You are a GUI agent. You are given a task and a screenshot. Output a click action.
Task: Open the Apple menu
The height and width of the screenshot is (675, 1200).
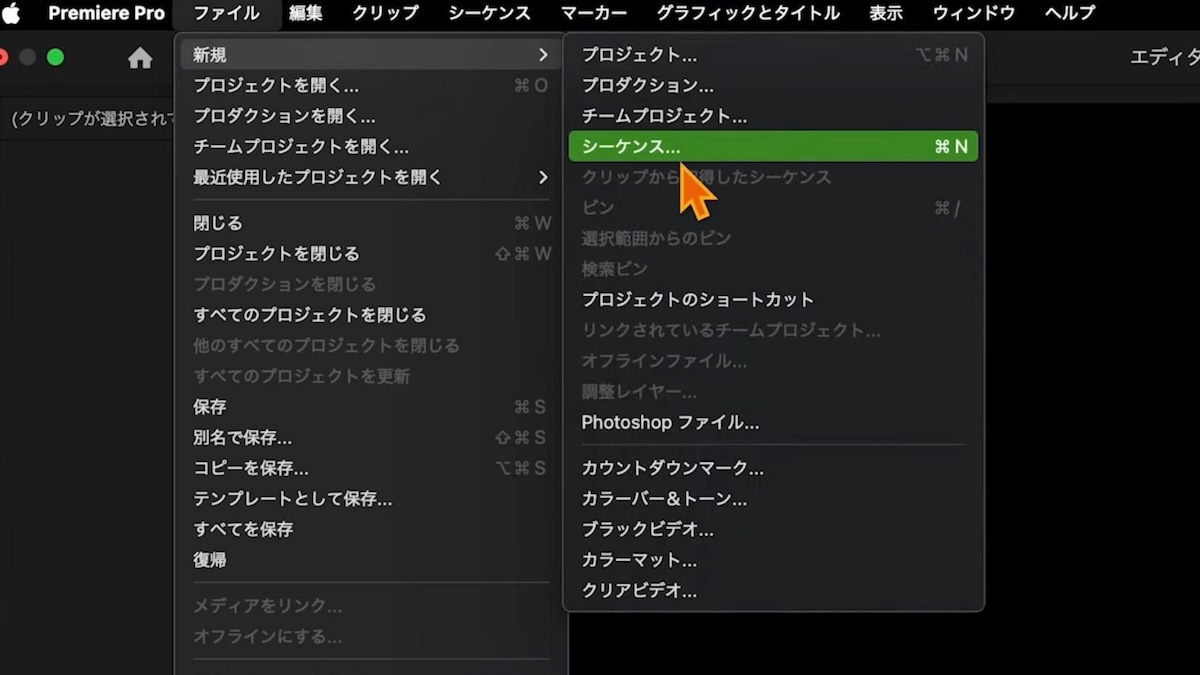[x=11, y=13]
